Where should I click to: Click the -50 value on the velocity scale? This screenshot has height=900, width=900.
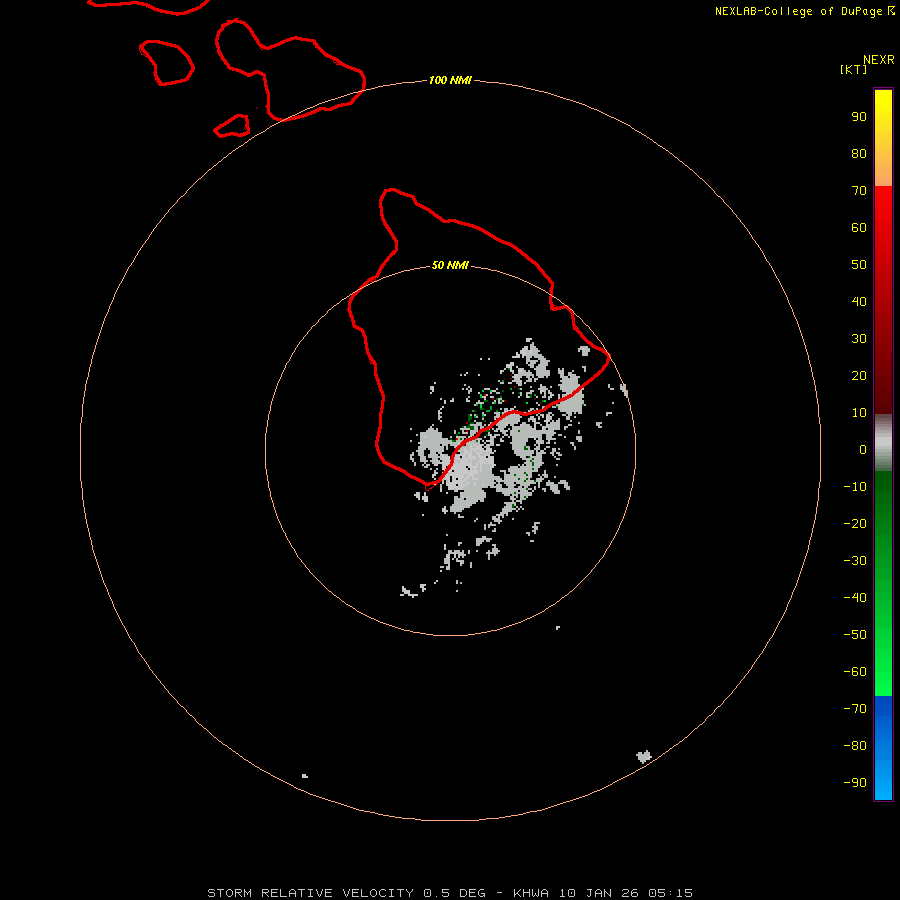(855, 635)
